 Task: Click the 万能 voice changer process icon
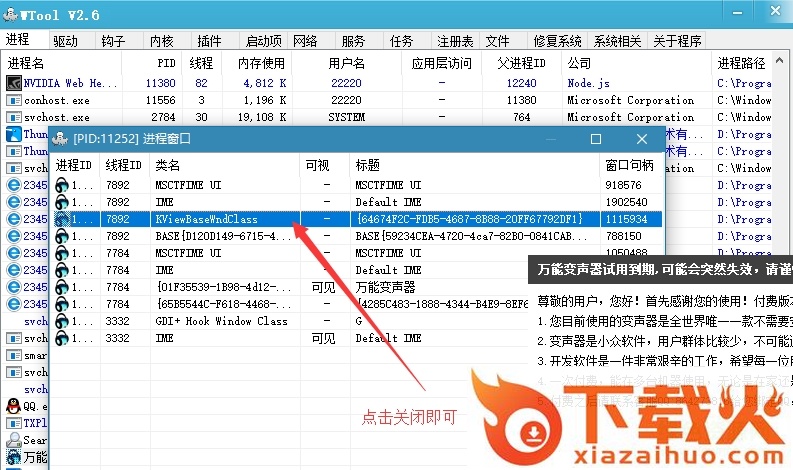coord(14,457)
